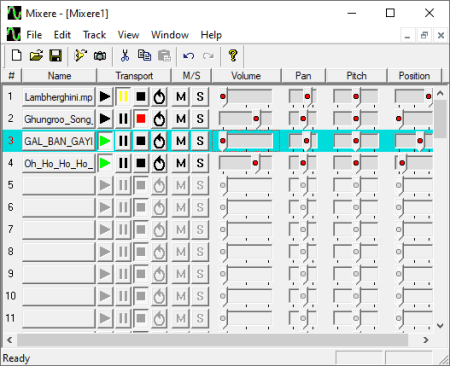This screenshot has width=450, height=366.
Task: Click the Volume column header
Action: 246,76
